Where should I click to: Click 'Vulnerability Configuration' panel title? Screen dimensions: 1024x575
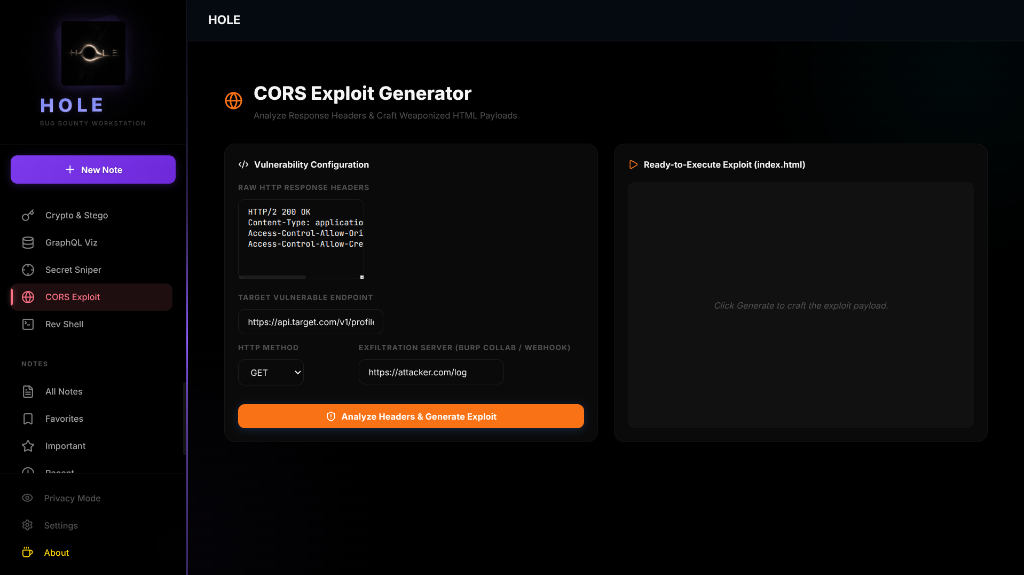(312, 165)
